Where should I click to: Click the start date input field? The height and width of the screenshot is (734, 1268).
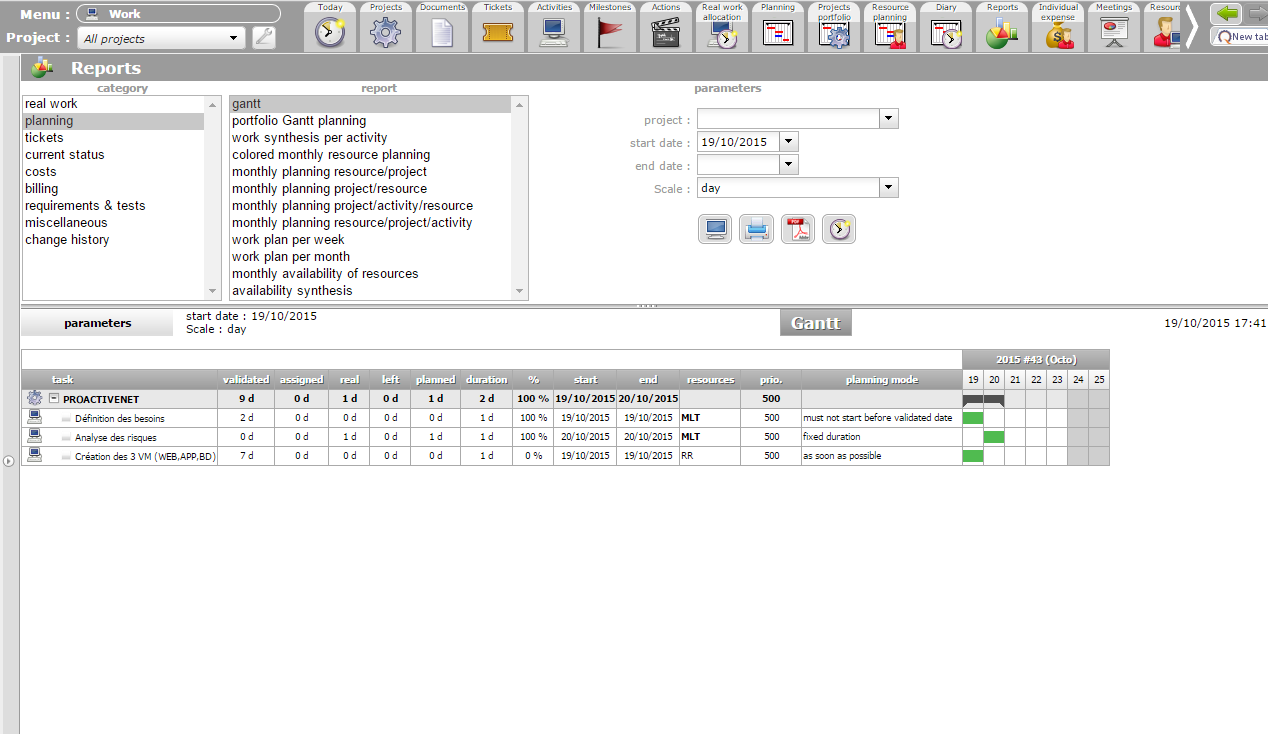click(x=738, y=142)
